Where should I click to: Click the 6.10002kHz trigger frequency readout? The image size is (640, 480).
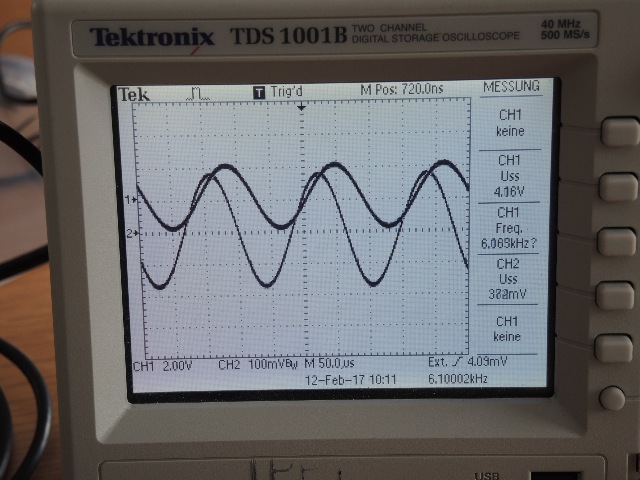pos(458,379)
